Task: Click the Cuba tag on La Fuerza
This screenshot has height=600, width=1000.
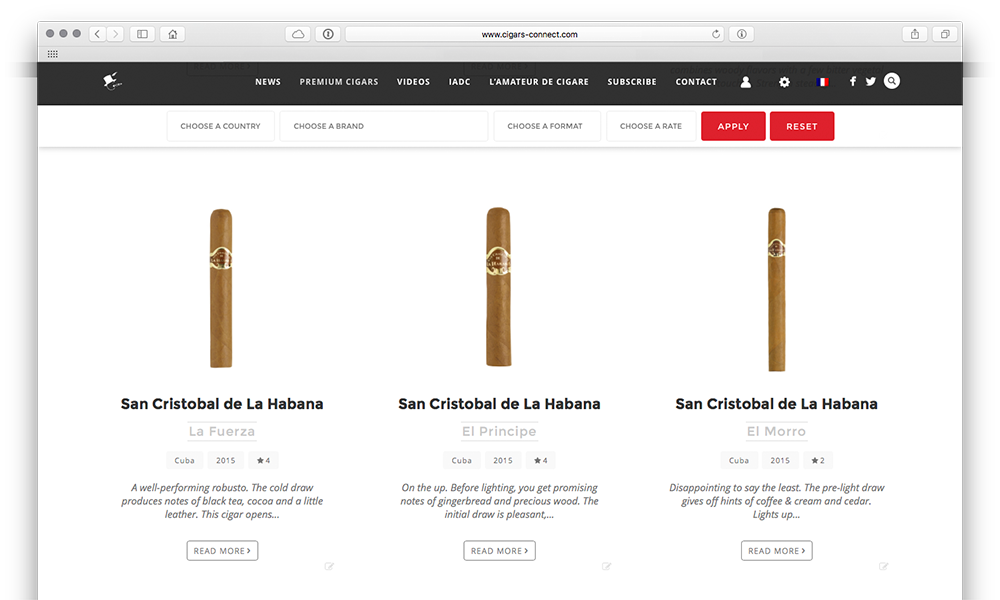Action: 184,460
